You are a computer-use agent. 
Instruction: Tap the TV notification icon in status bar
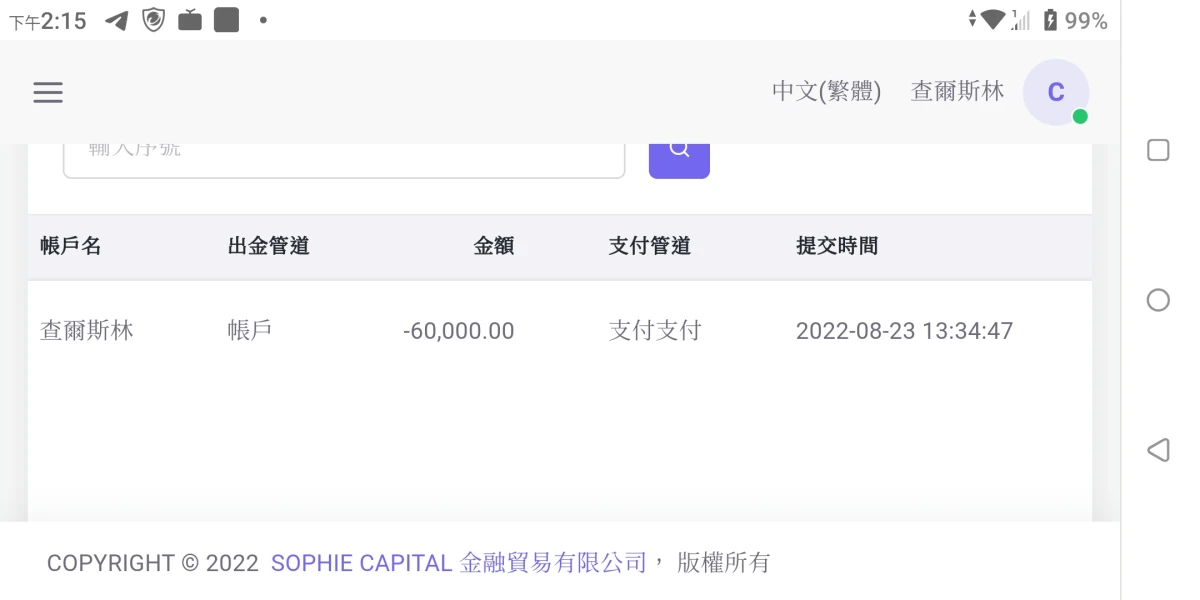point(190,20)
